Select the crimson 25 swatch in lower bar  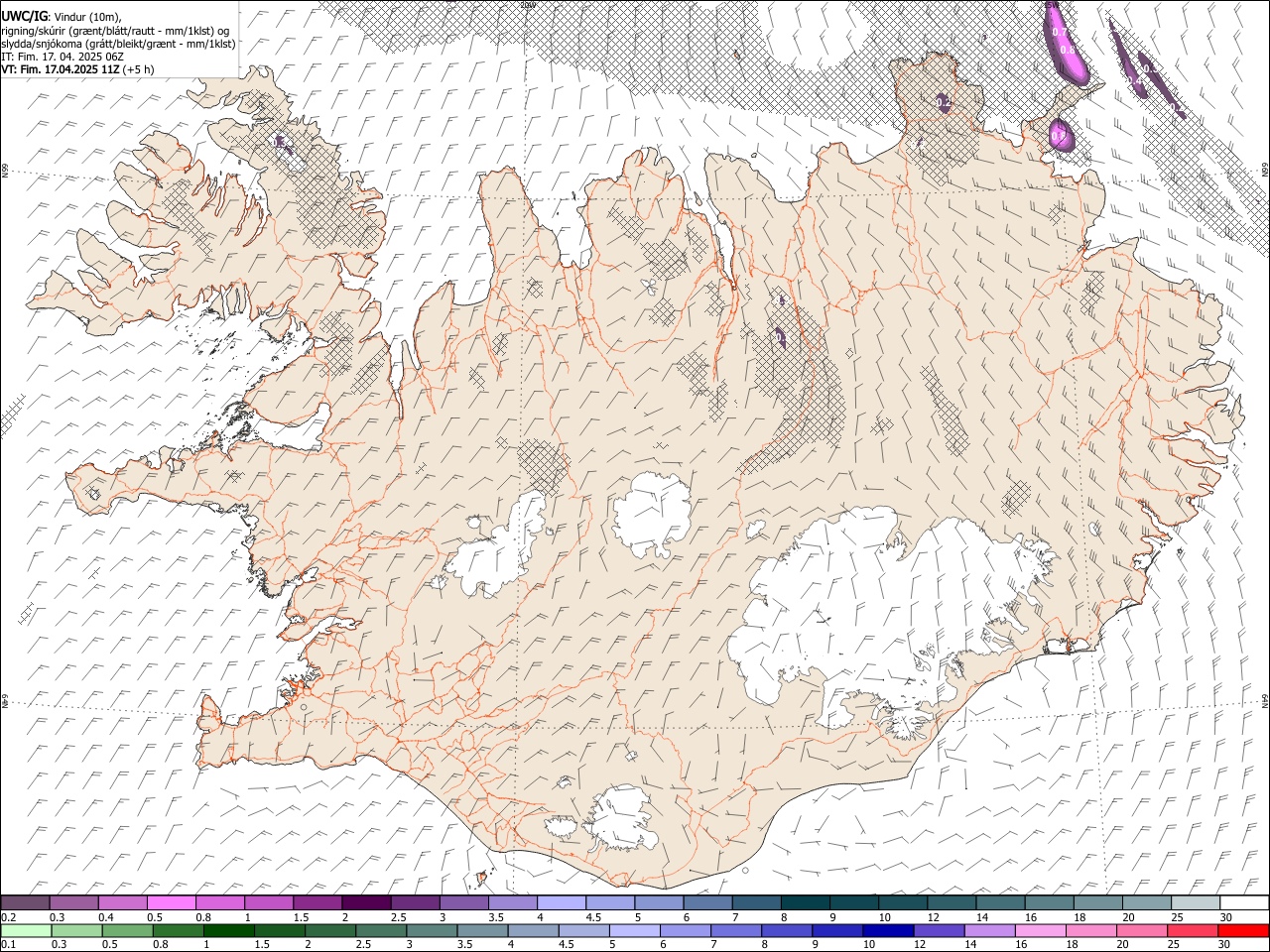coord(1193,930)
